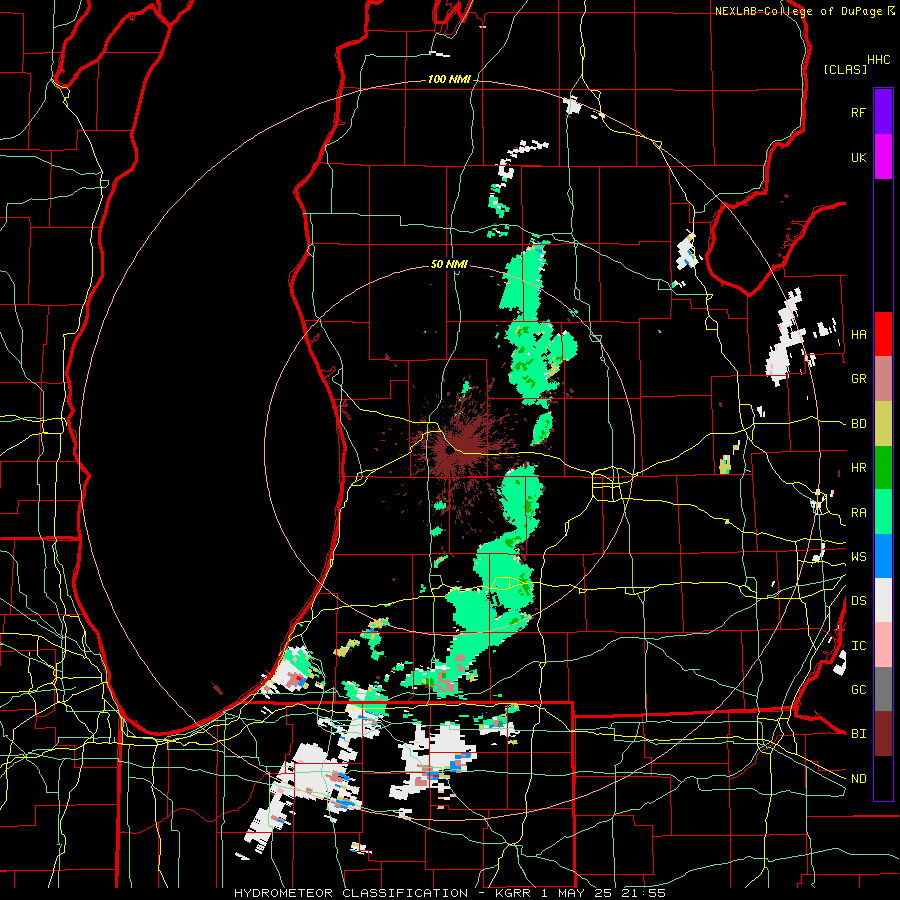The image size is (900, 900).
Task: Click the GC legend label
Action: (x=858, y=690)
